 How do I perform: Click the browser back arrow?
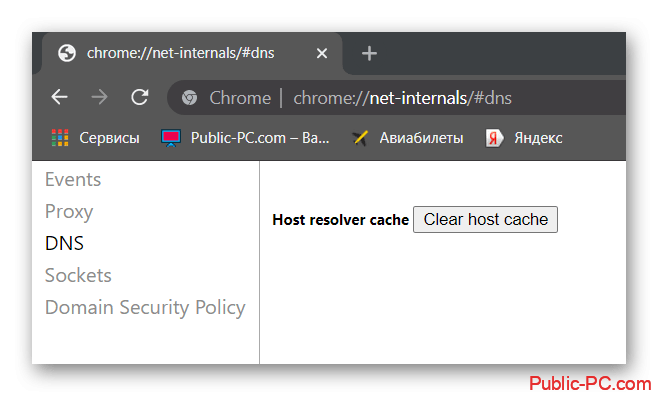[x=60, y=97]
